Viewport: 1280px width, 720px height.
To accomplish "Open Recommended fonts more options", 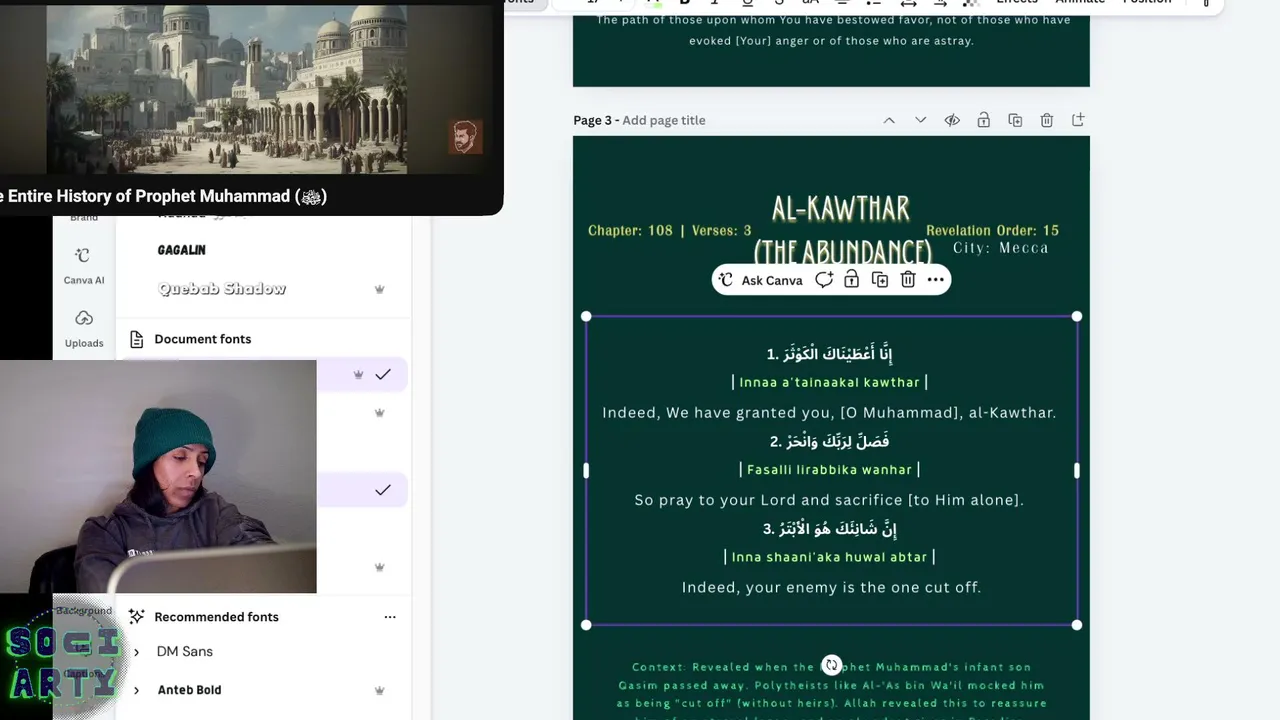I will pos(390,617).
